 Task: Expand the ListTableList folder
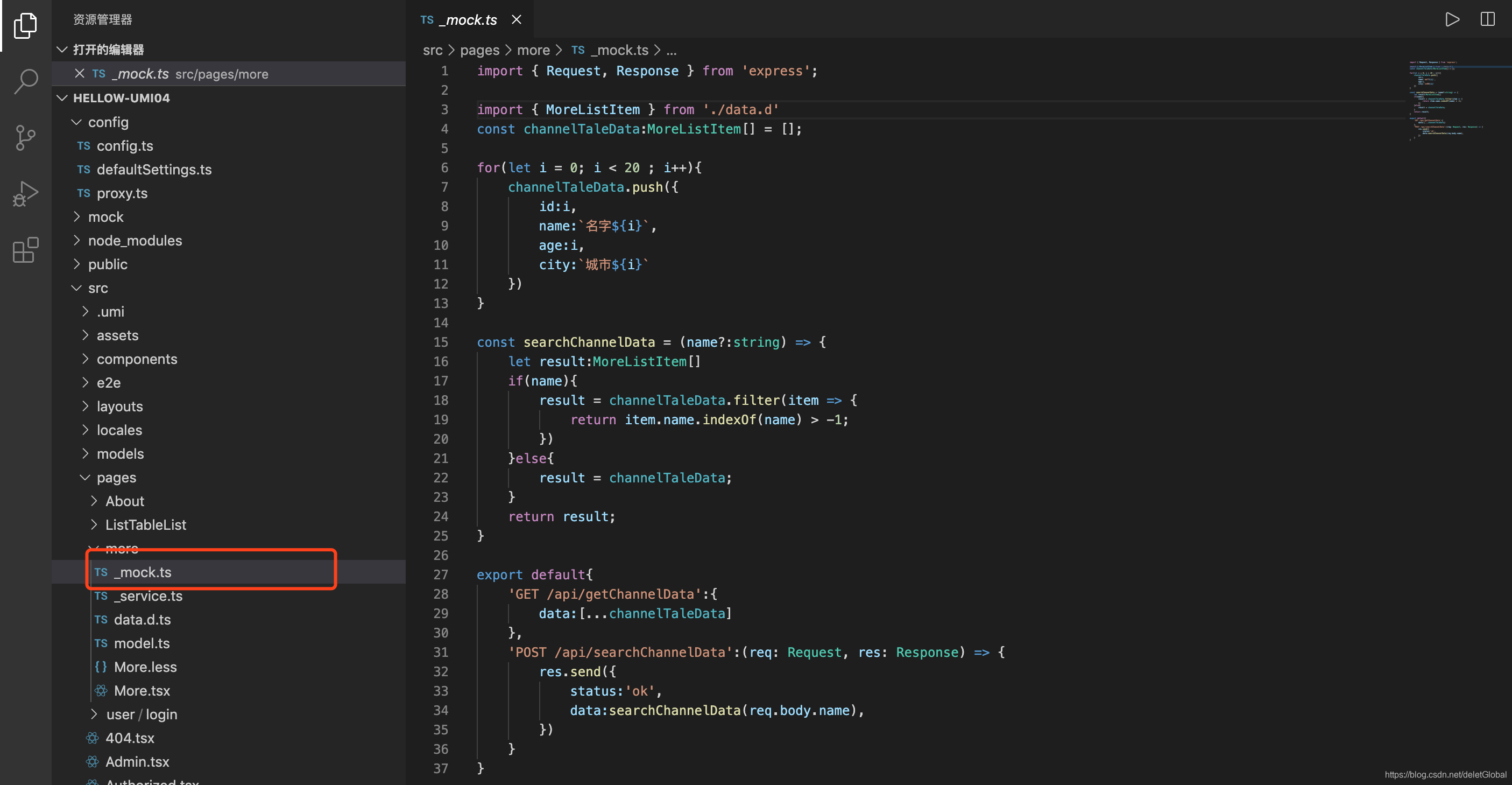(94, 524)
